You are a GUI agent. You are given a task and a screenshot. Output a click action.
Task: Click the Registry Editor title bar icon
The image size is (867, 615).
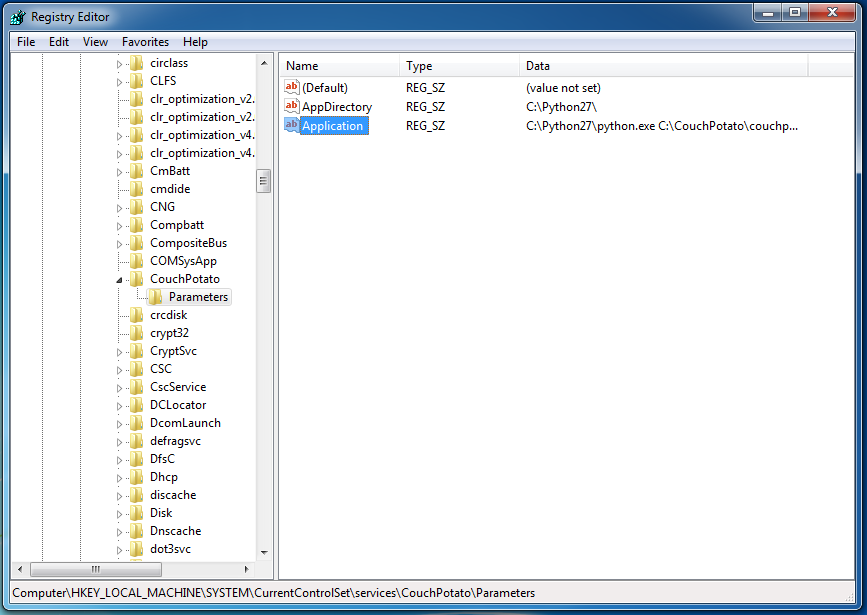[x=18, y=17]
